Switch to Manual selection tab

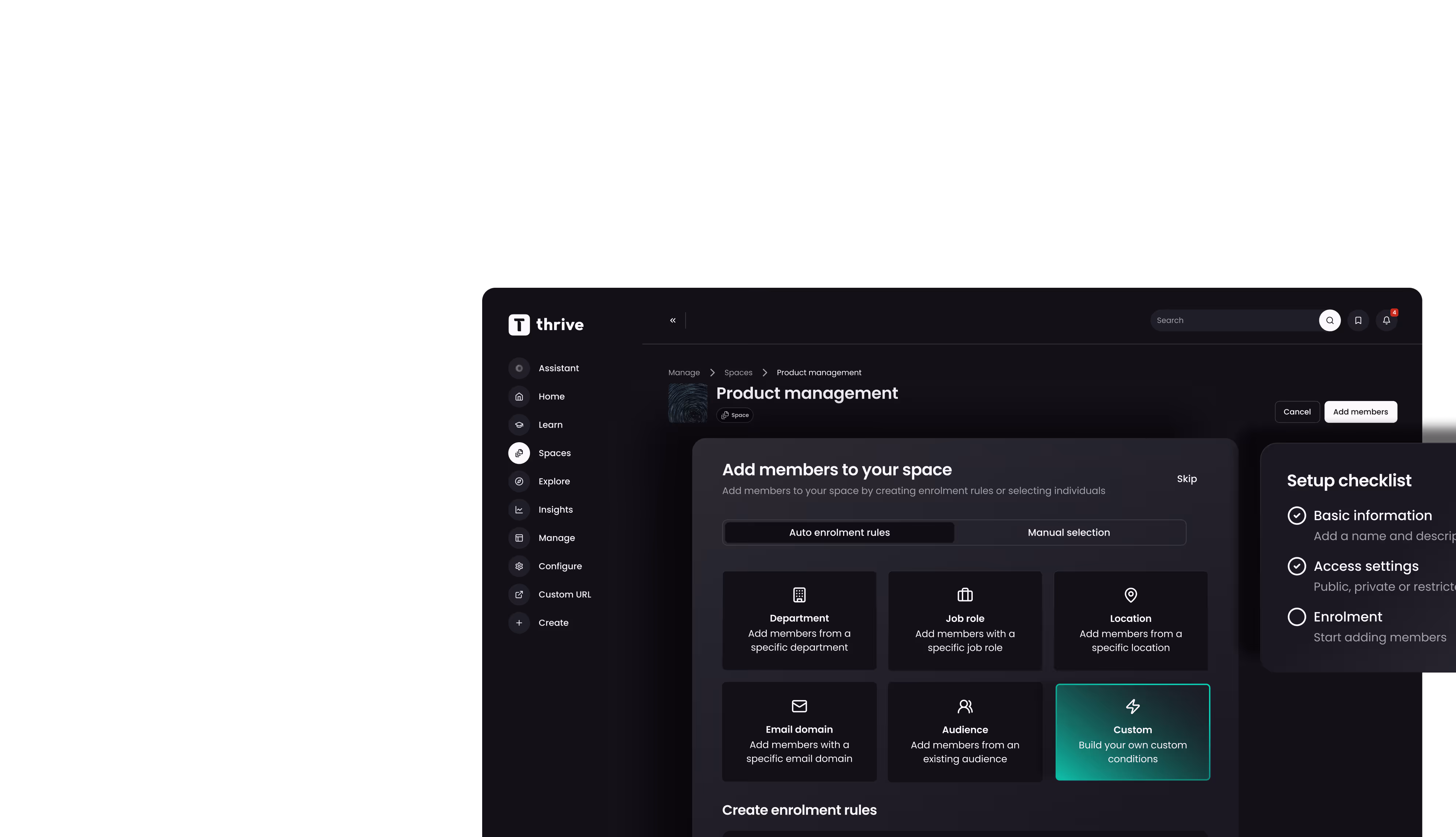1068,532
